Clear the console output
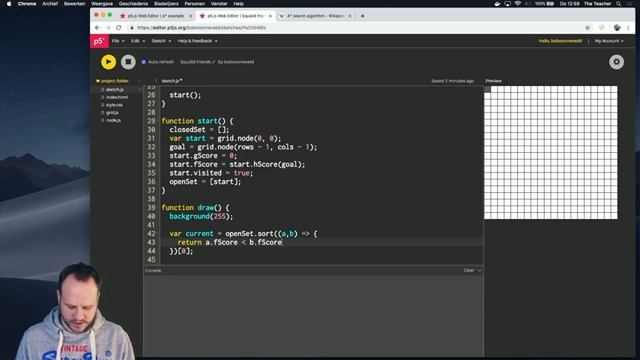 pos(469,270)
